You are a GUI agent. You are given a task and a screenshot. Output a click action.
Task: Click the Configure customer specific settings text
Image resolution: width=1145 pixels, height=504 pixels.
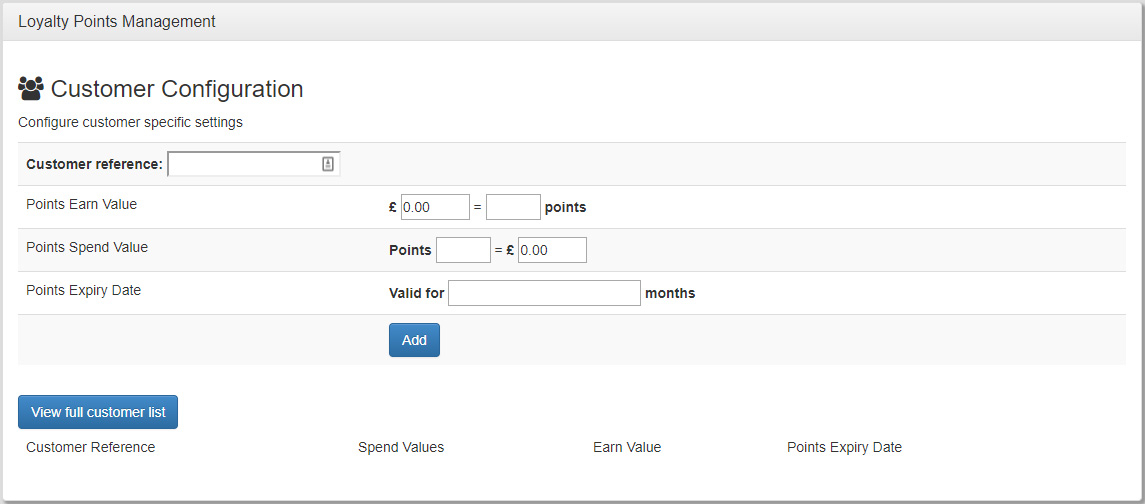(130, 122)
